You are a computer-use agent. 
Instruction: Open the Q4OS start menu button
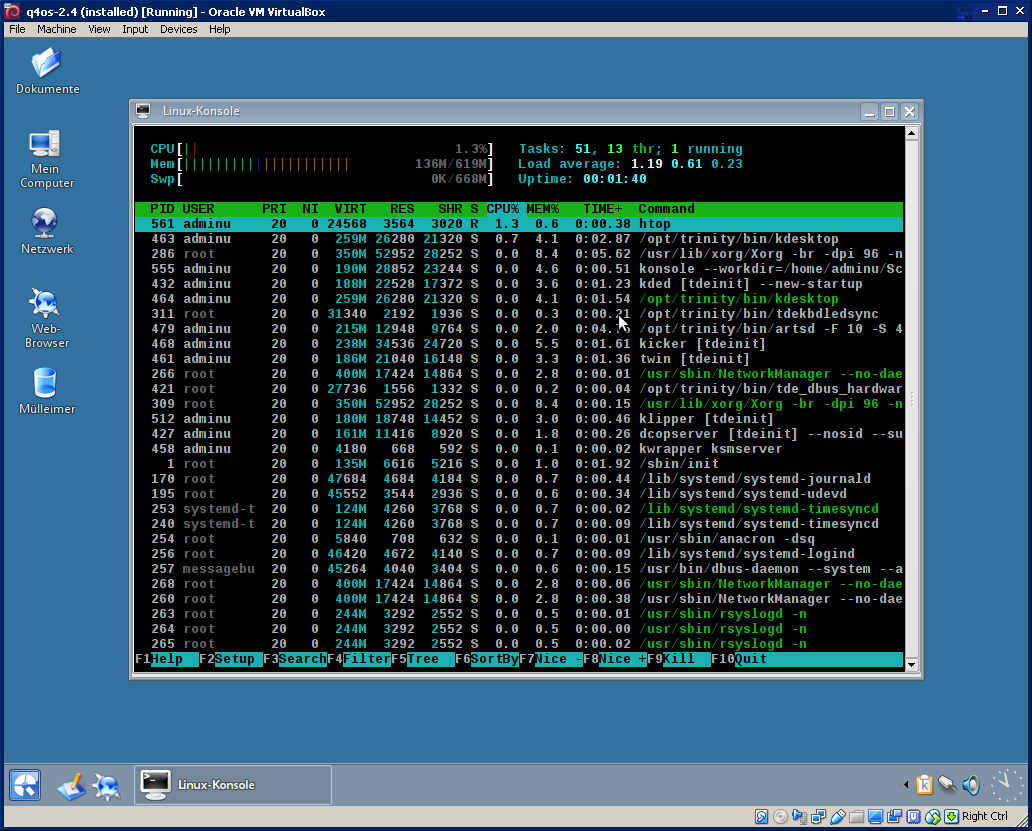coord(25,785)
